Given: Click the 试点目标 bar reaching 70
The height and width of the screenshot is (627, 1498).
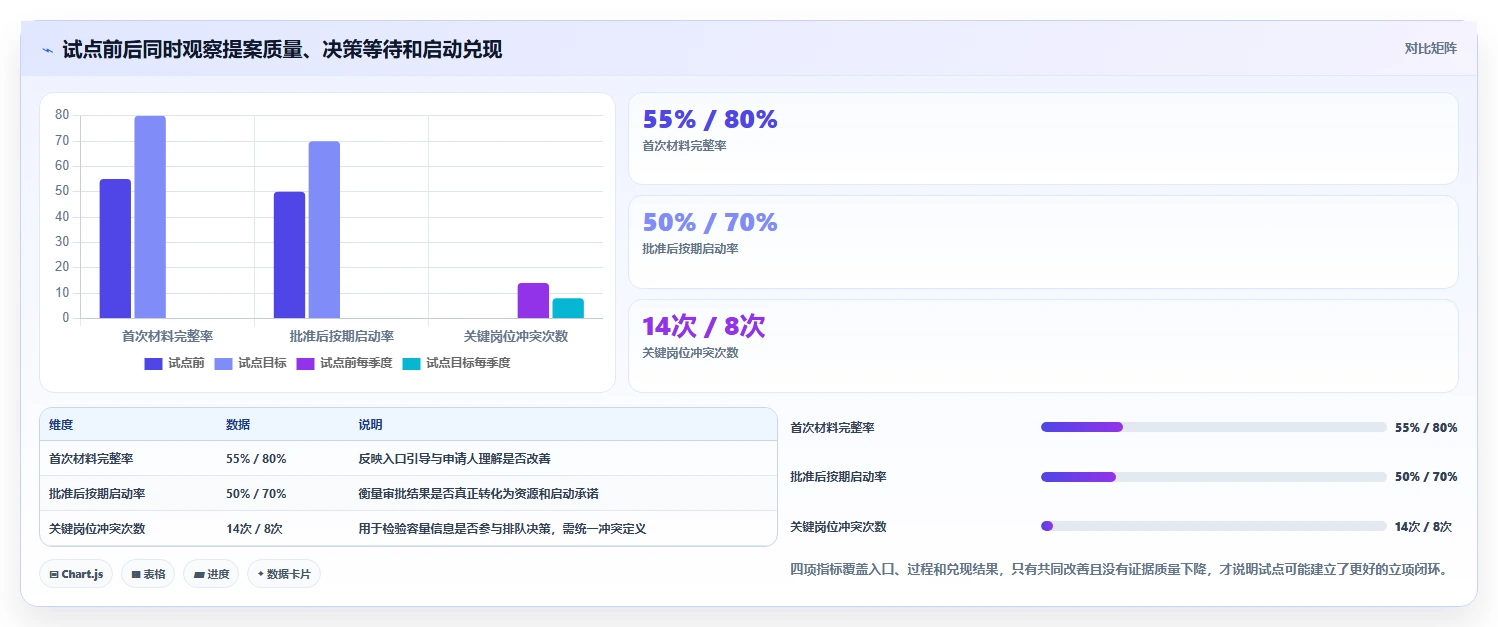Looking at the screenshot, I should (x=324, y=230).
